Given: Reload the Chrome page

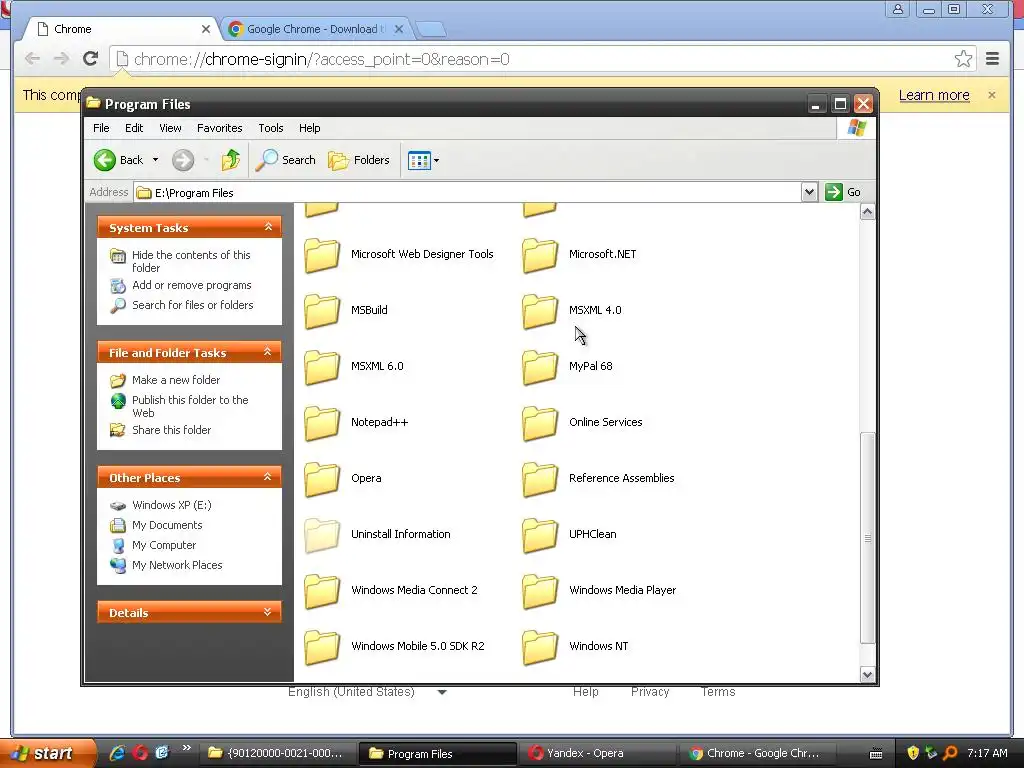Looking at the screenshot, I should [90, 59].
